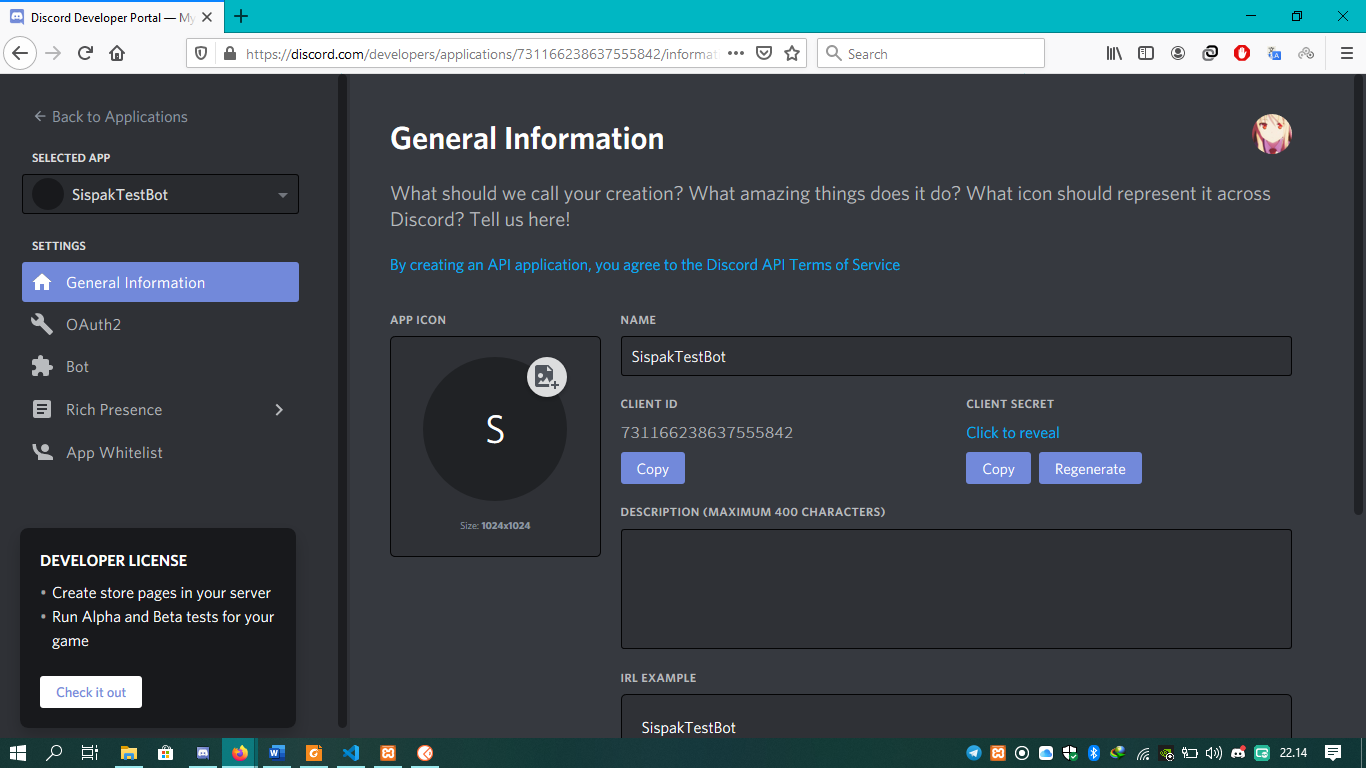Screen dimensions: 1366x768
Task: Regenerate the client secret
Action: click(1090, 468)
